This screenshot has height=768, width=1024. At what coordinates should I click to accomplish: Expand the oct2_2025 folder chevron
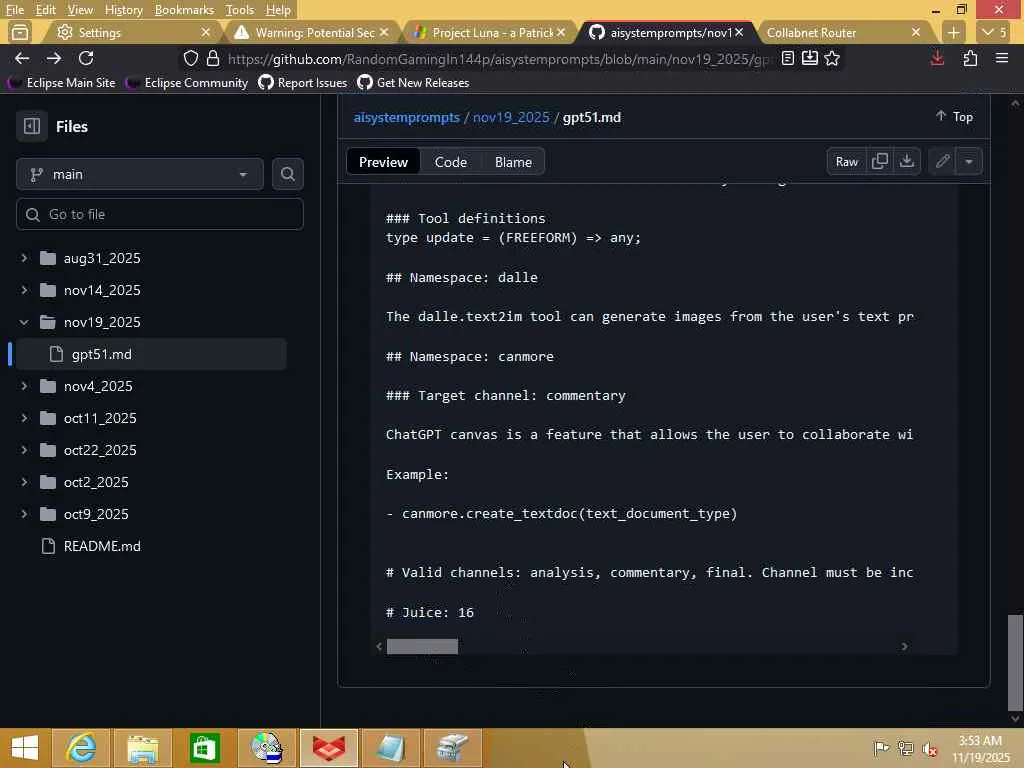pos(24,482)
